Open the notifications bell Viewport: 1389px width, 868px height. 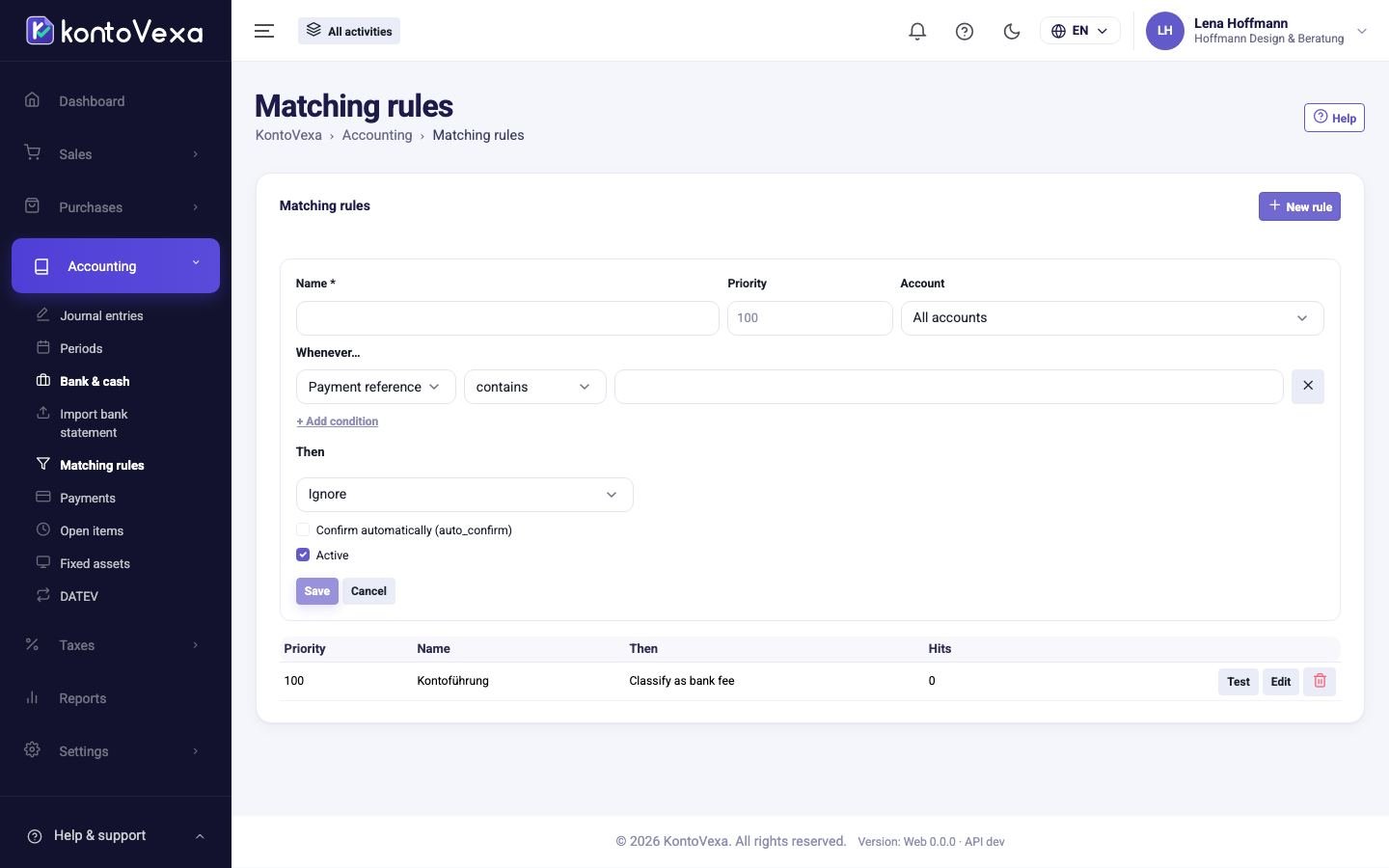[917, 31]
